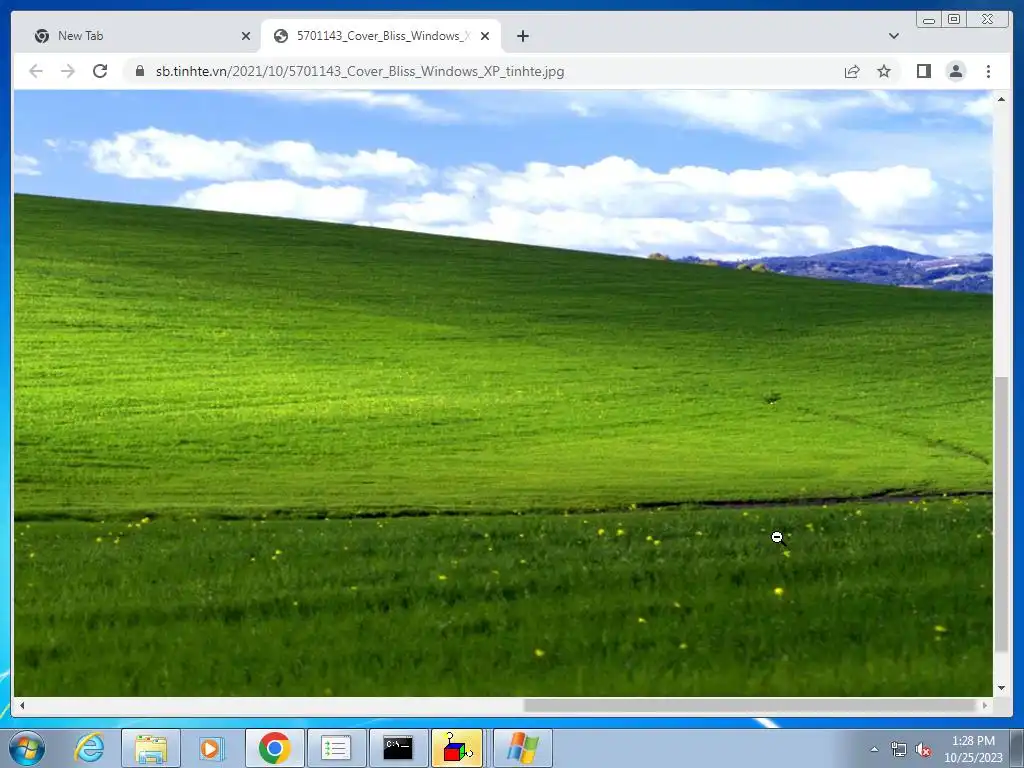Zoom out on the Bliss wallpaper image
Image resolution: width=1024 pixels, height=768 pixels.
point(503,392)
